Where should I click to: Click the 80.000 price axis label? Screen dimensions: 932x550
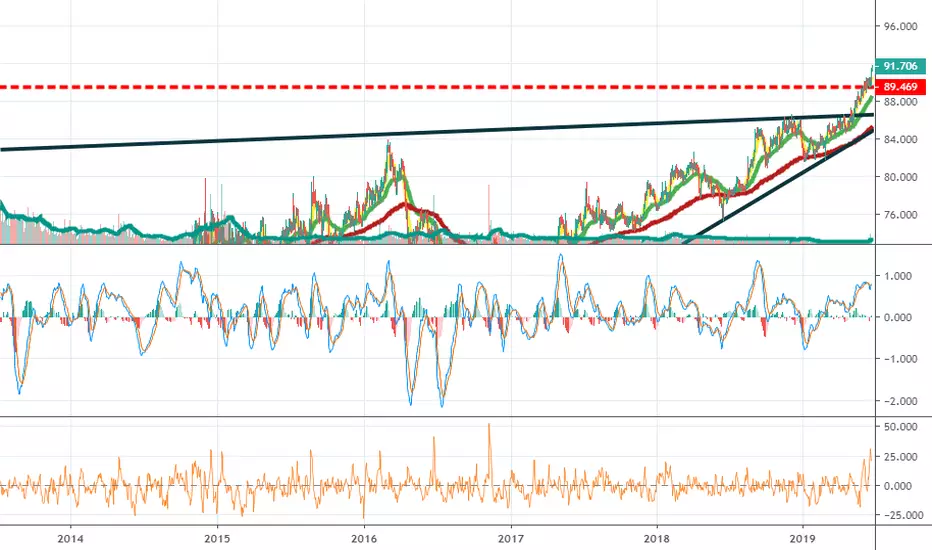click(900, 177)
